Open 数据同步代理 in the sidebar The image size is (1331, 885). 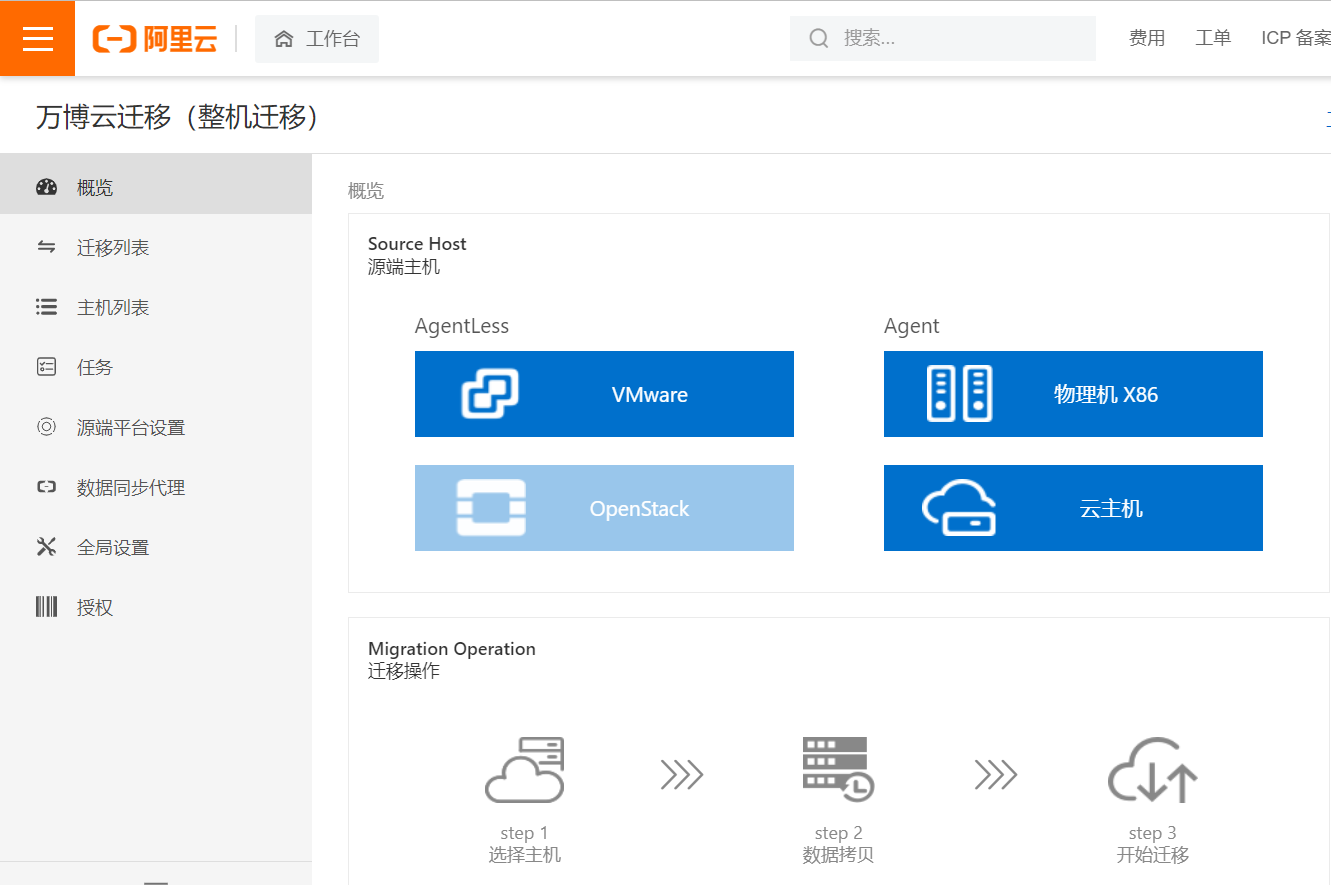pyautogui.click(x=156, y=487)
